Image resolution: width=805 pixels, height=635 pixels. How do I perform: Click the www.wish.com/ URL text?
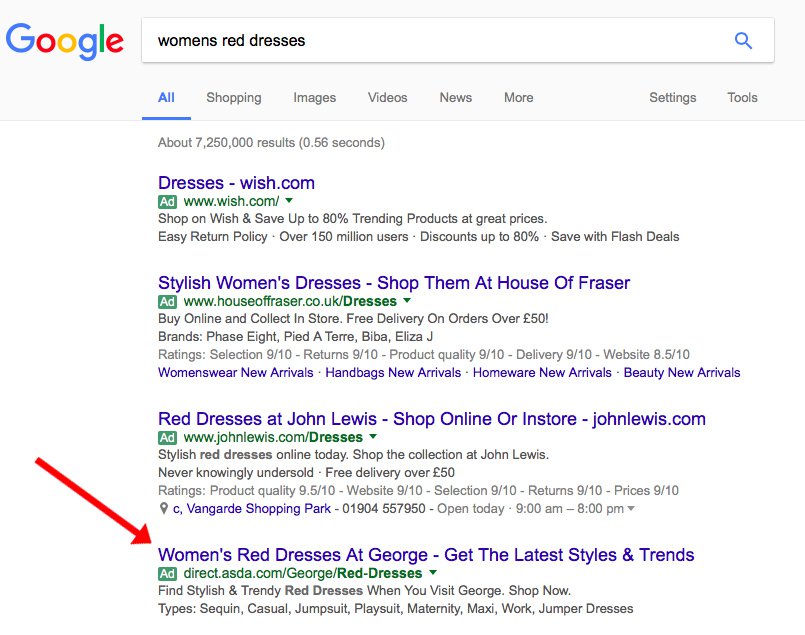[232, 201]
